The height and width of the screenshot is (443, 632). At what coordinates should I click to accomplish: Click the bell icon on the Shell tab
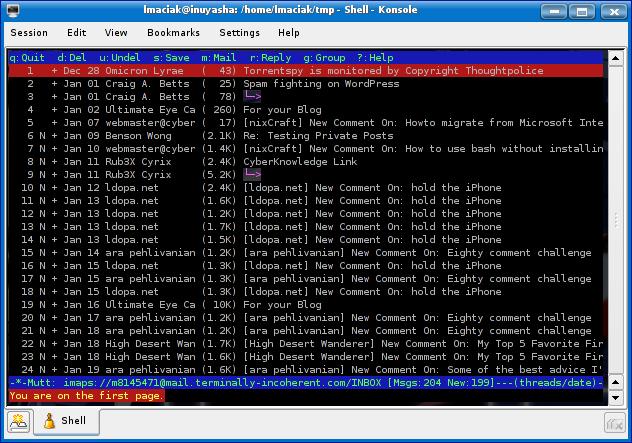[49, 423]
